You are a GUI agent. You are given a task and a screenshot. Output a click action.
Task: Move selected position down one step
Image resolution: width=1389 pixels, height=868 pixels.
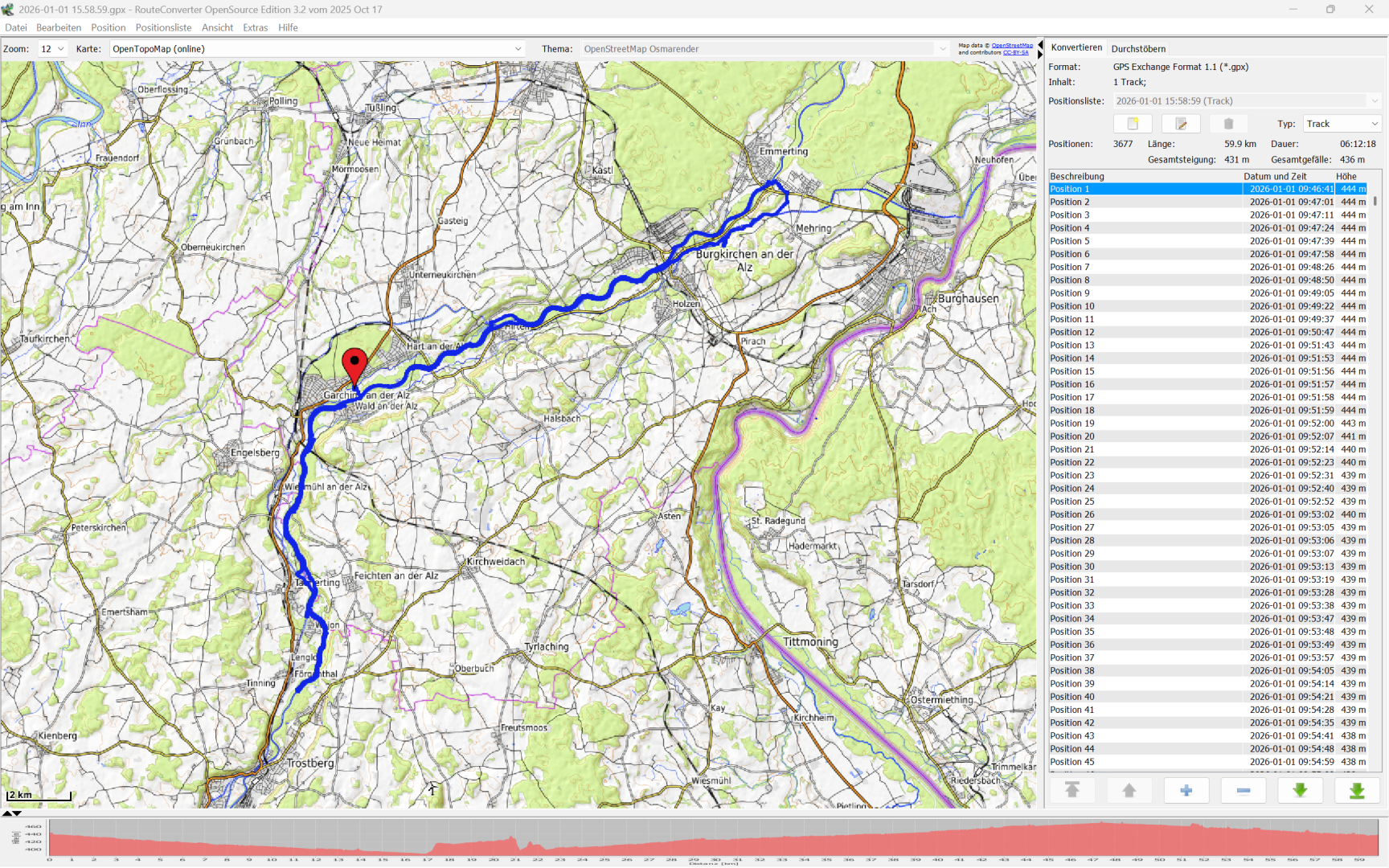tap(1300, 791)
